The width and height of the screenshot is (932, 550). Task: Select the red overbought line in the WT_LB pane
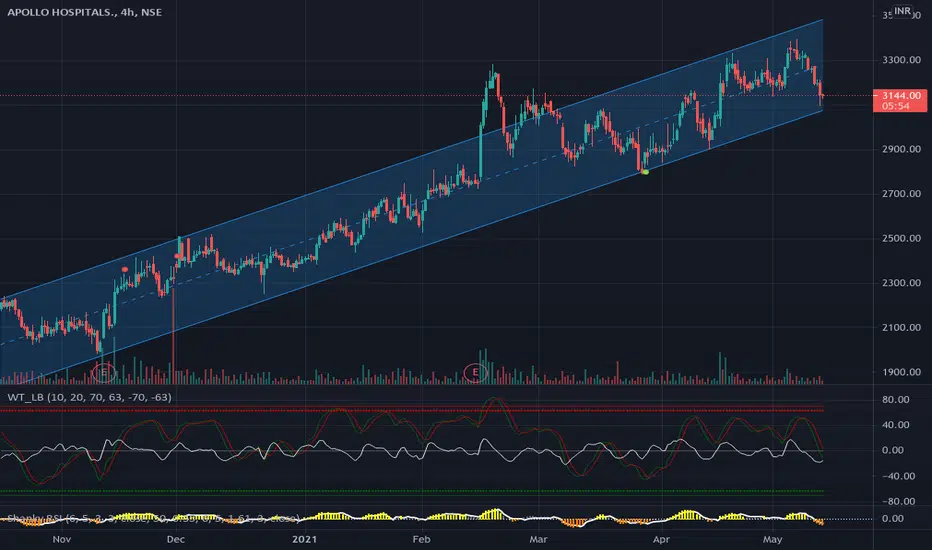(412, 409)
